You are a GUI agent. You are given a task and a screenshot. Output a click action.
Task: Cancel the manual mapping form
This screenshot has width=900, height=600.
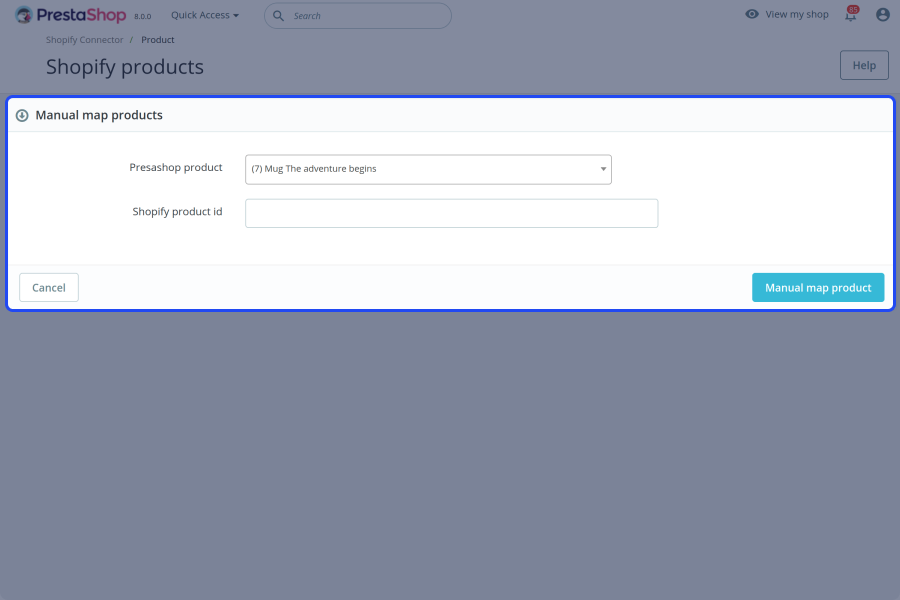49,288
